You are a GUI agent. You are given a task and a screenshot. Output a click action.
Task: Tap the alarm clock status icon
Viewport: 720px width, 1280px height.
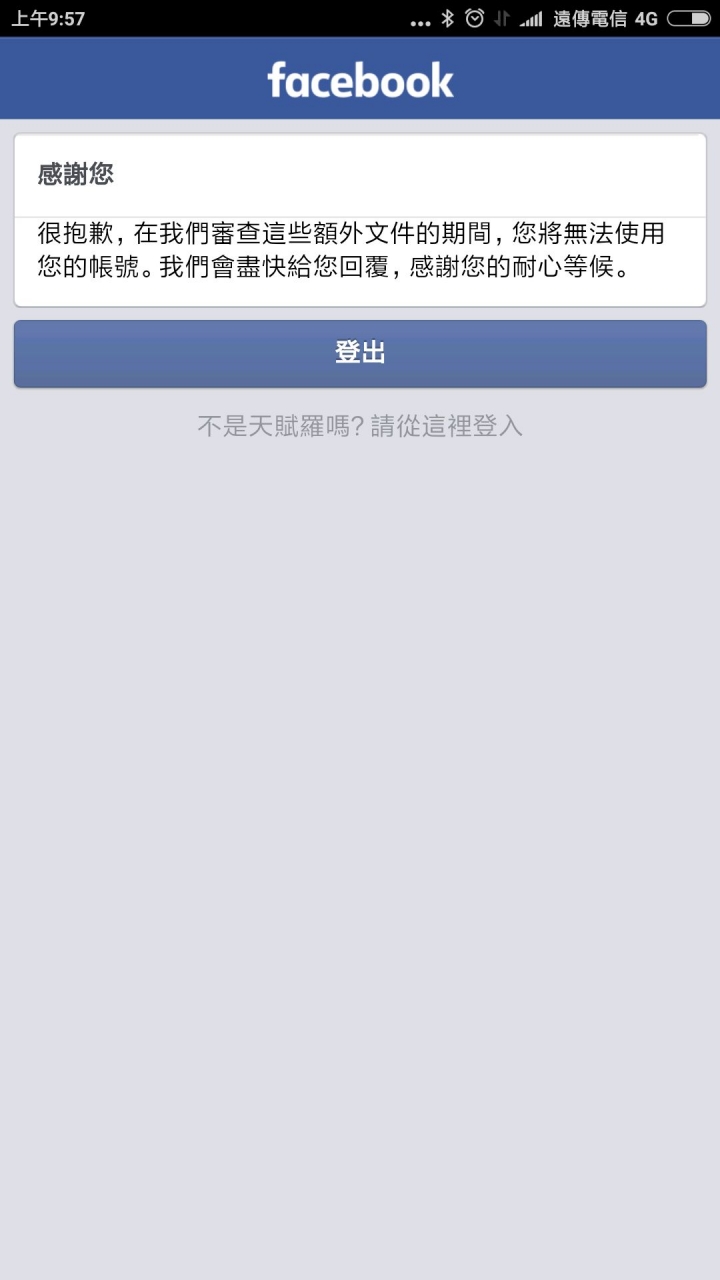click(475, 18)
